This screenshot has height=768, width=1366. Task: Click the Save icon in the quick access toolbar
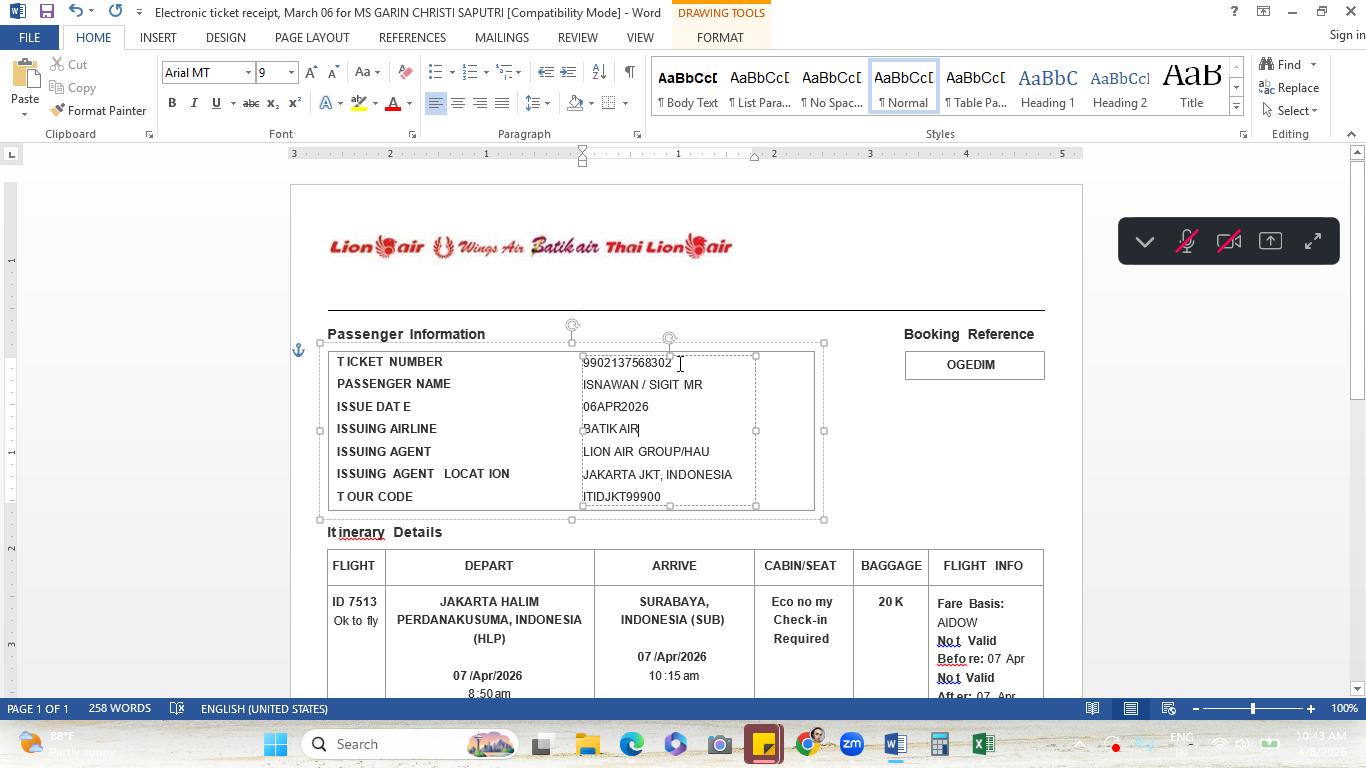coord(46,12)
